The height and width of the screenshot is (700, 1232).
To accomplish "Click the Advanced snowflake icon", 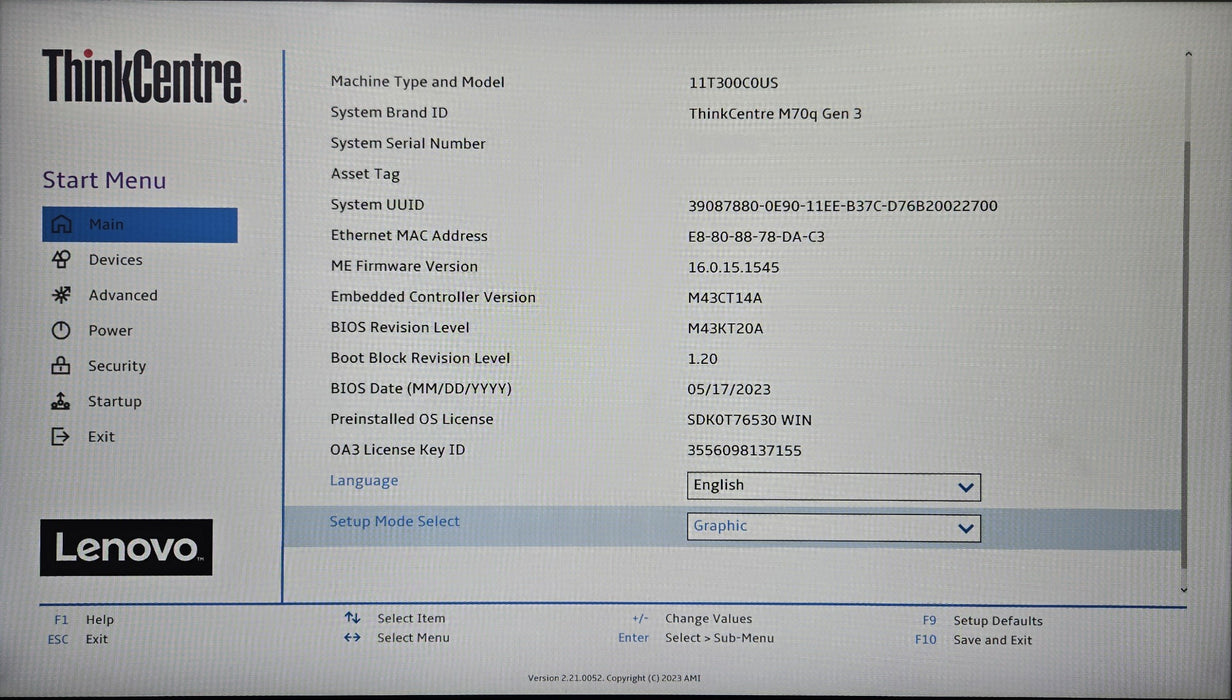I will [61, 295].
